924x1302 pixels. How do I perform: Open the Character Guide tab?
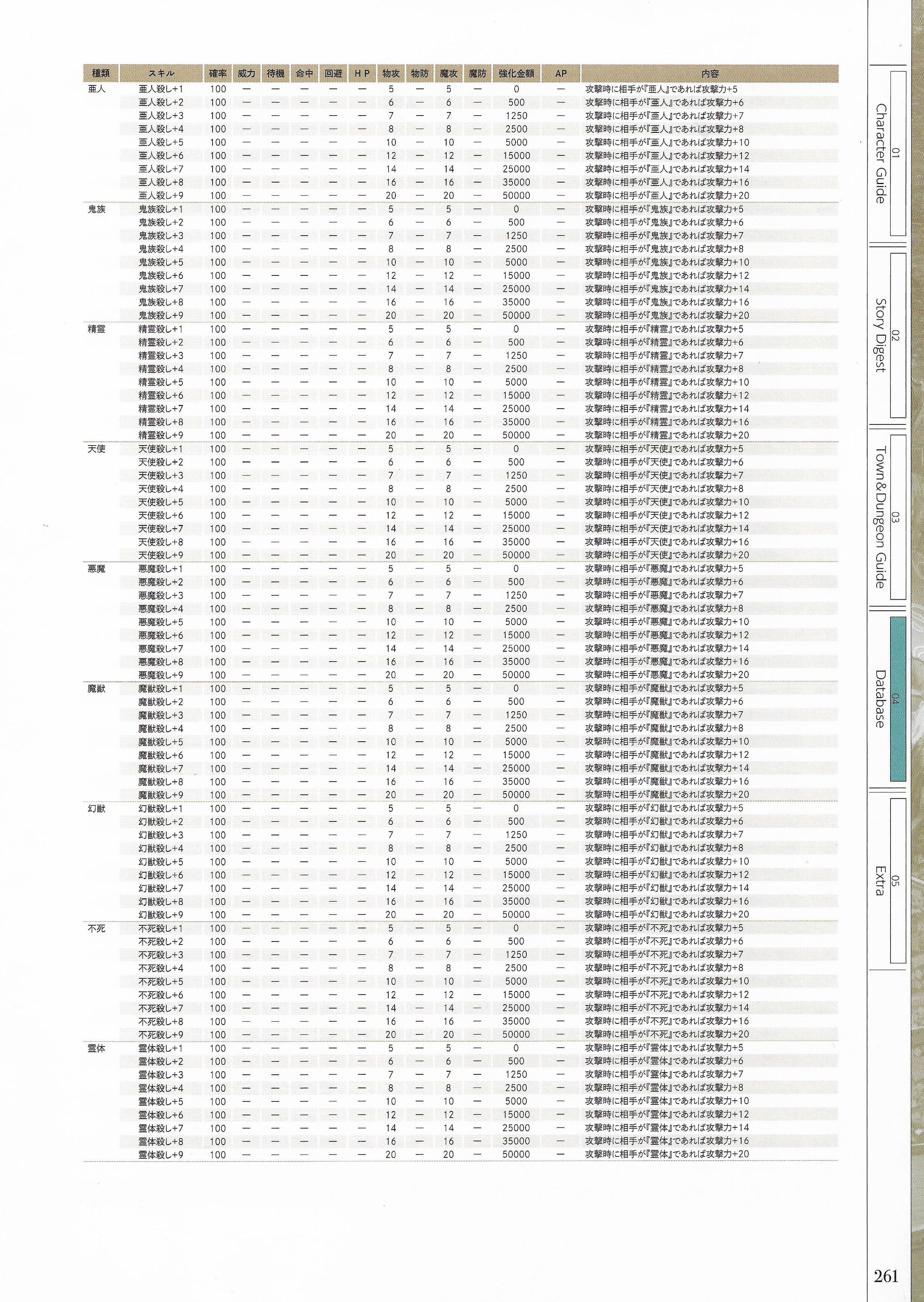pos(887,153)
